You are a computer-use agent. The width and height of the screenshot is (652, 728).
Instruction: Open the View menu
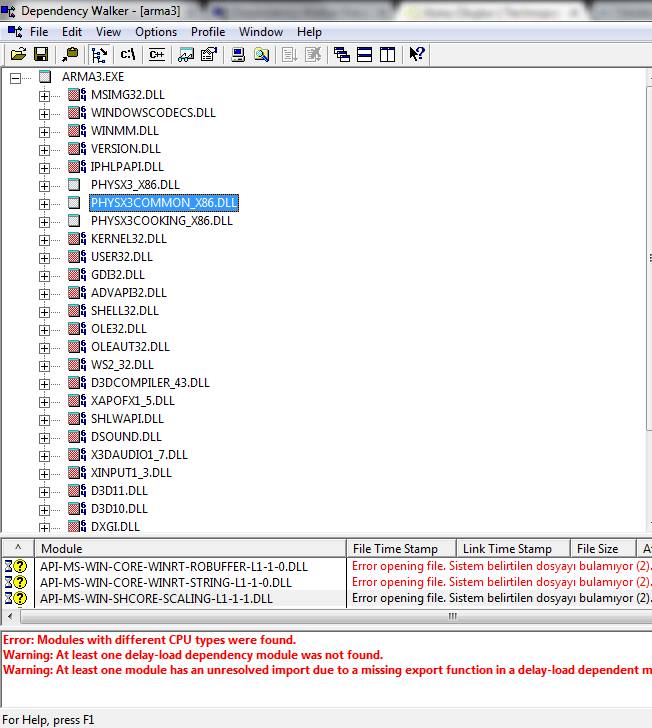pyautogui.click(x=108, y=32)
